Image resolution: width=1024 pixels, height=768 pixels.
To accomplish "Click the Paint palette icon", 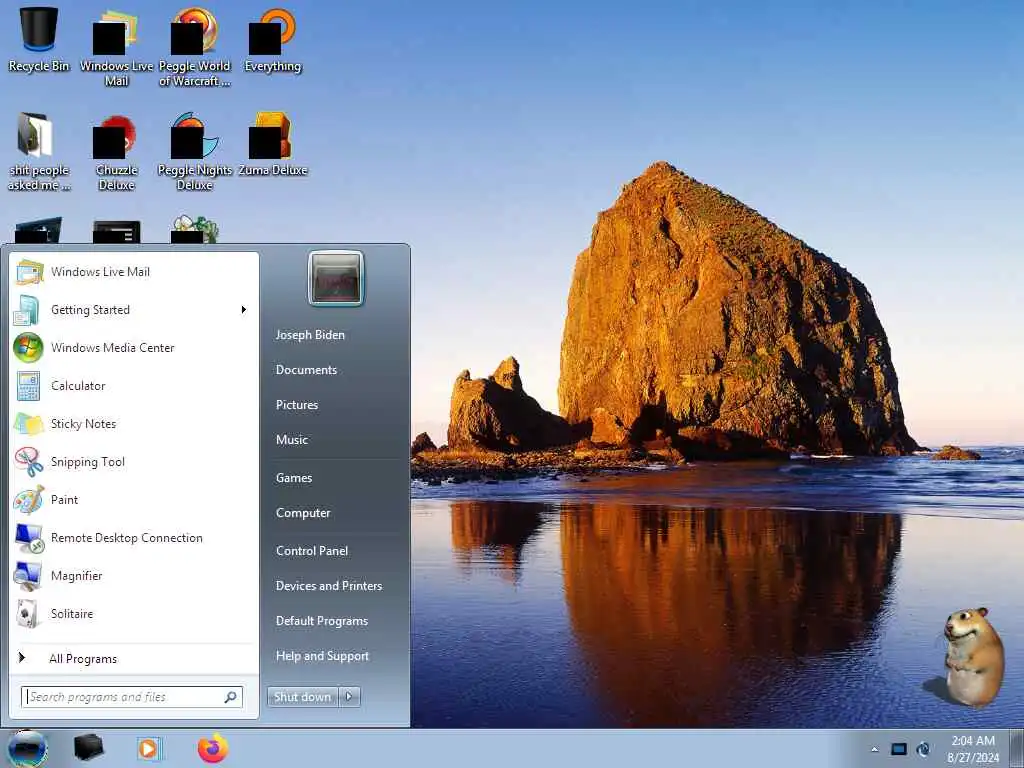I will click(x=29, y=500).
